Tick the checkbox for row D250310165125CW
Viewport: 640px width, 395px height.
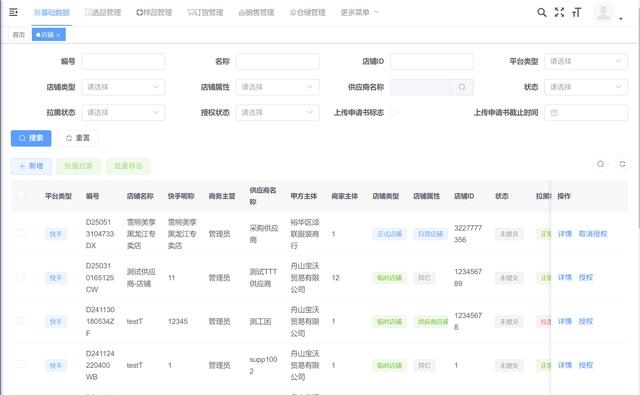pyautogui.click(x=20, y=277)
